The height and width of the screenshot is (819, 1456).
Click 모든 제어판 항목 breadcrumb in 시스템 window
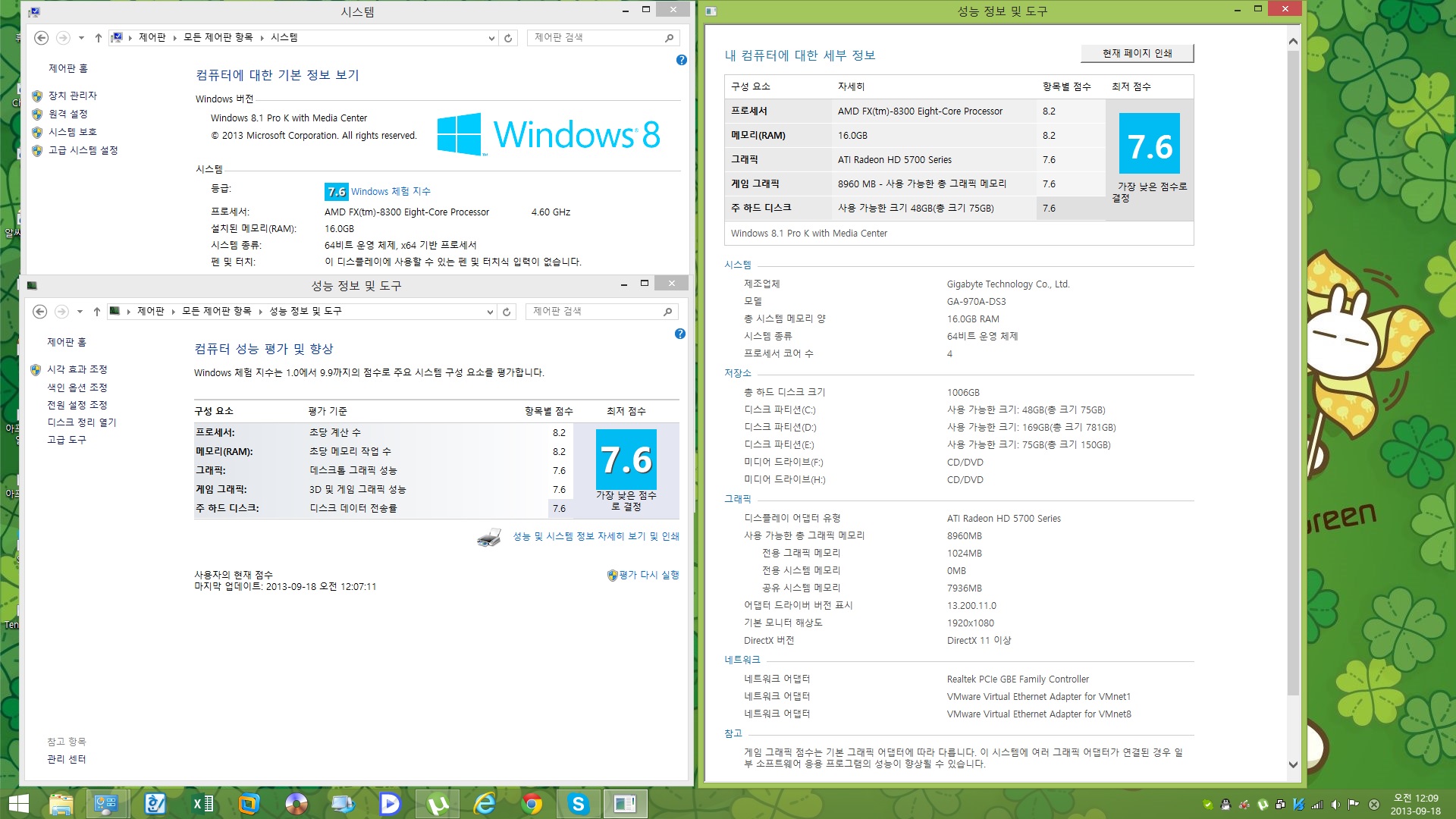coord(218,37)
